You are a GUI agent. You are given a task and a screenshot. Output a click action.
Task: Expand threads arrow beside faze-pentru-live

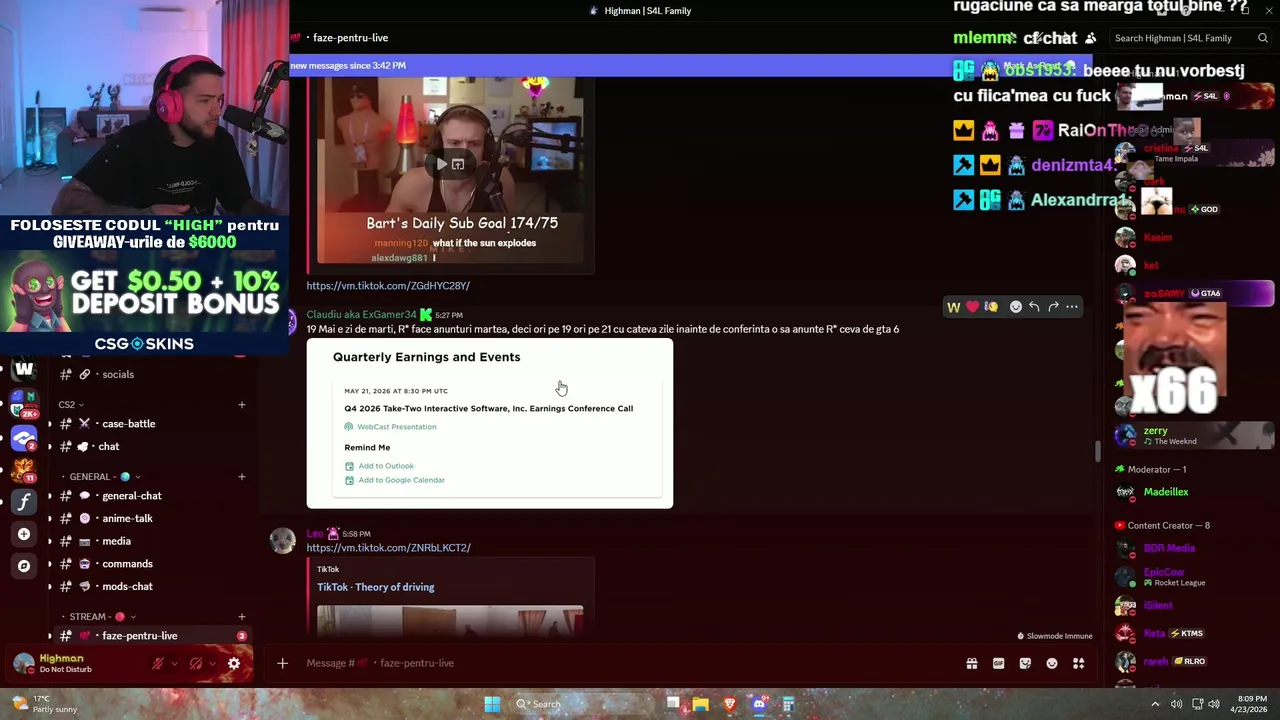(x=50, y=636)
